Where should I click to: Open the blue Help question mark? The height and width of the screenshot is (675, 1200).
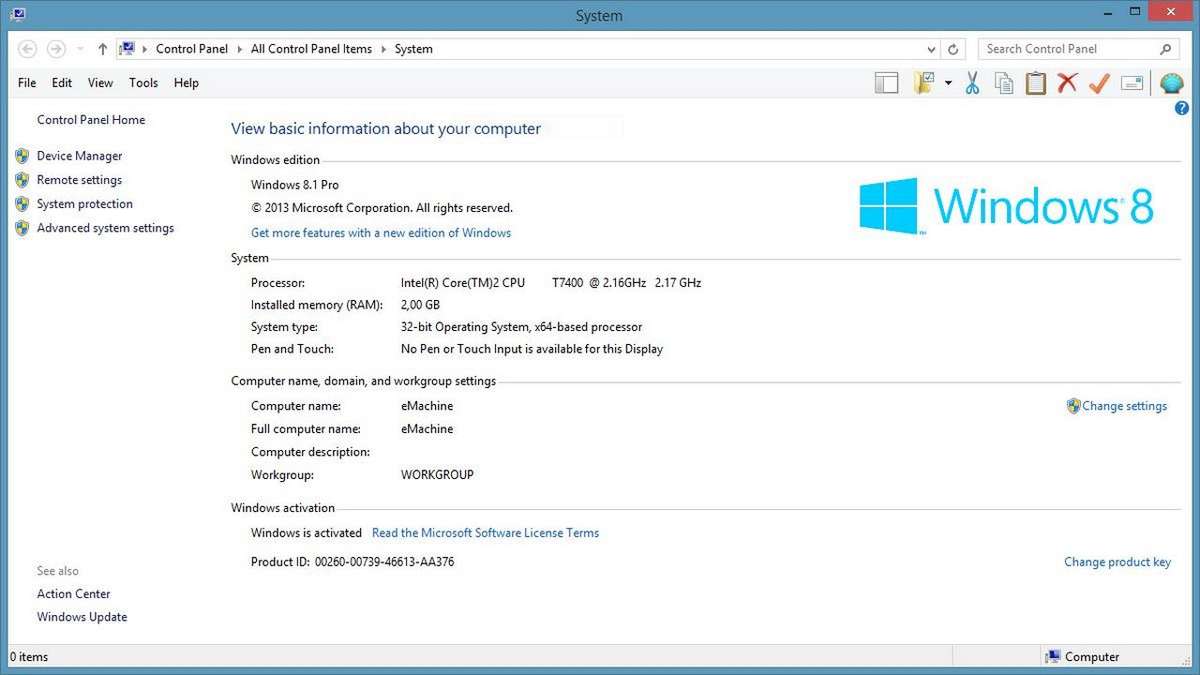coord(1182,108)
